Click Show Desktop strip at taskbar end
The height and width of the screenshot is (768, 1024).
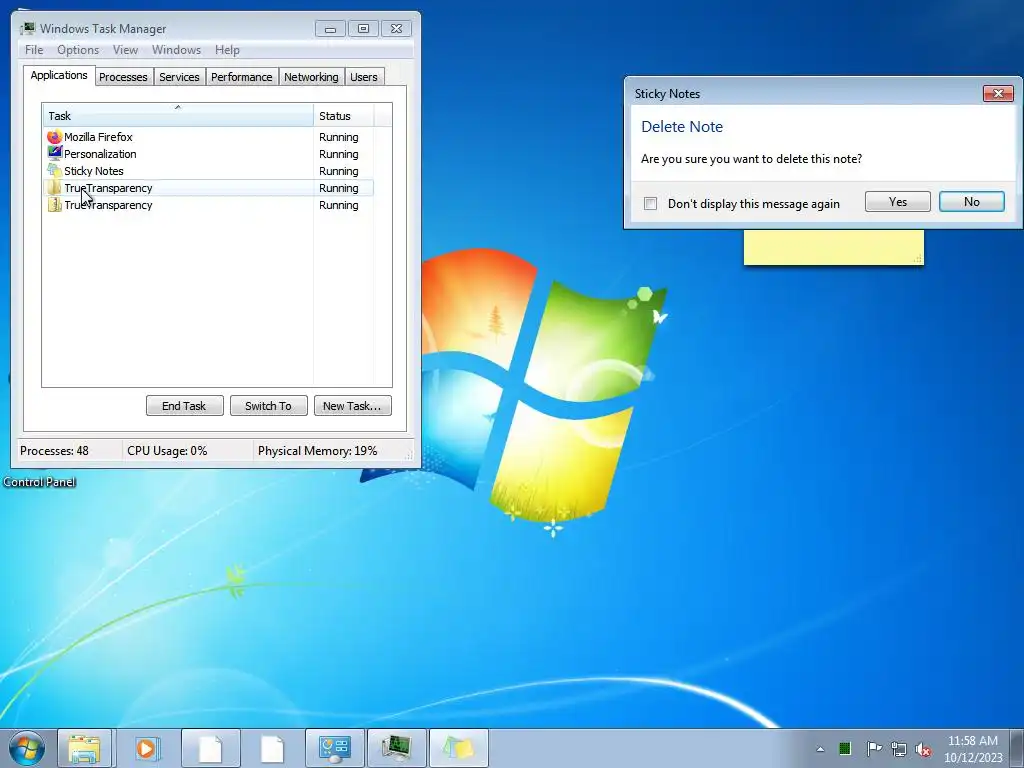(x=1017, y=748)
